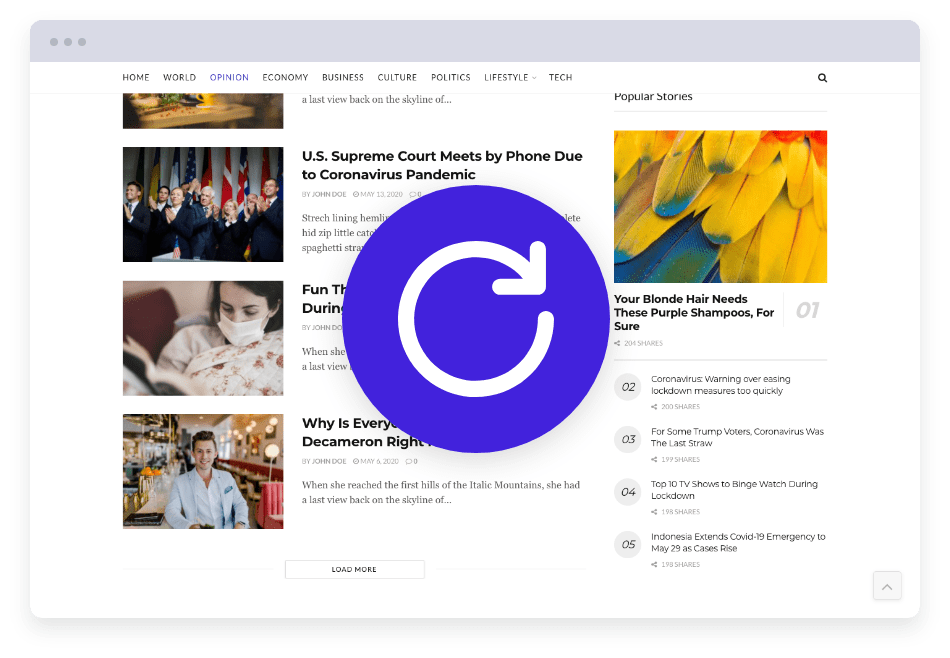Image resolution: width=950 pixels, height=658 pixels.
Task: Click comment icon under Decameron article
Action: coord(409,461)
